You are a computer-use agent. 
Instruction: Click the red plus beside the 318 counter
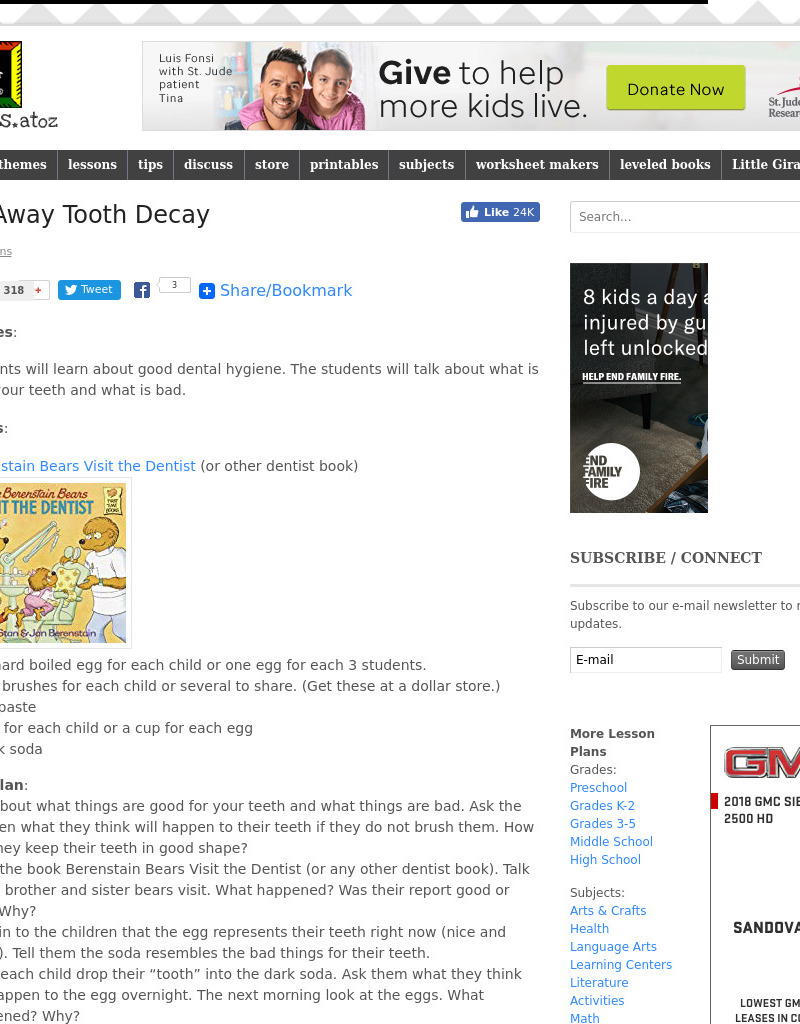38,289
